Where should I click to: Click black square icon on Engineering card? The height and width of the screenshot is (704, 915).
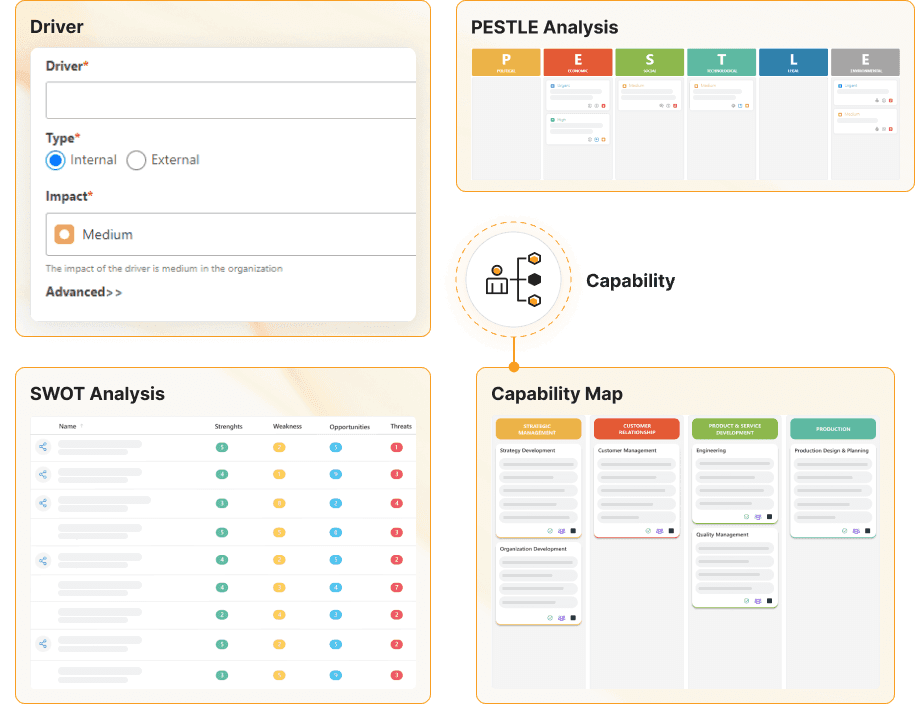[x=769, y=517]
